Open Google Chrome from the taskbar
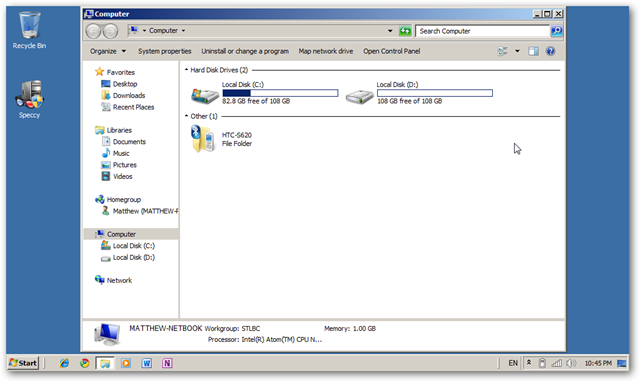Image resolution: width=640 pixels, height=382 pixels. pos(85,363)
